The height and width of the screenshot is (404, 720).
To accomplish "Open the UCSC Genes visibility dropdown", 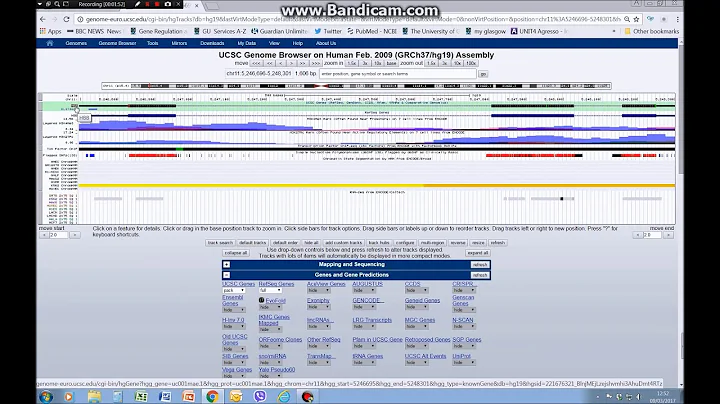I will pyautogui.click(x=233, y=290).
